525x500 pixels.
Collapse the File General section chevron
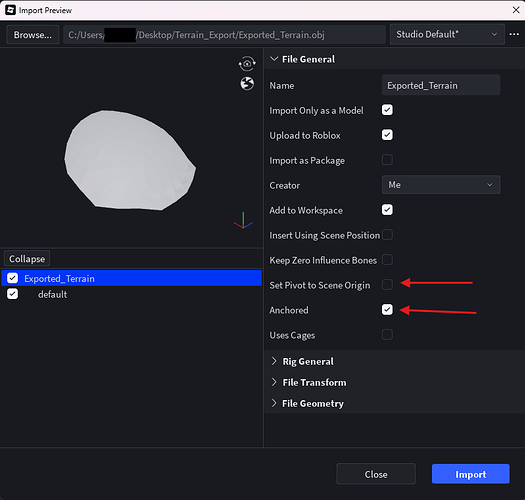[x=274, y=59]
